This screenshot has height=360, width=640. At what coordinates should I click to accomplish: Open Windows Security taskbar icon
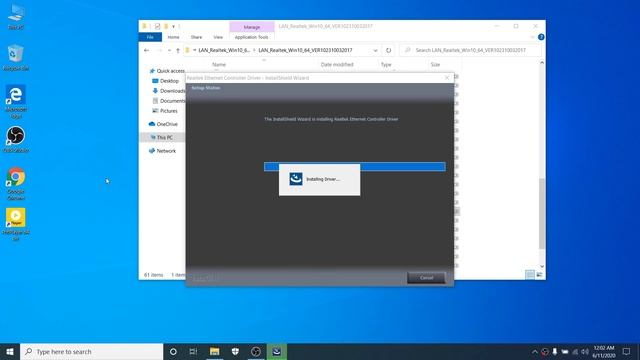coord(236,351)
